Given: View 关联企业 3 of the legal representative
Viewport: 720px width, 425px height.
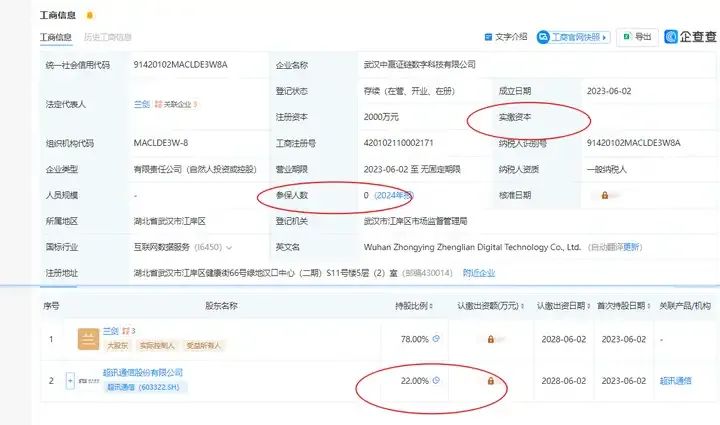Looking at the screenshot, I should point(176,104).
